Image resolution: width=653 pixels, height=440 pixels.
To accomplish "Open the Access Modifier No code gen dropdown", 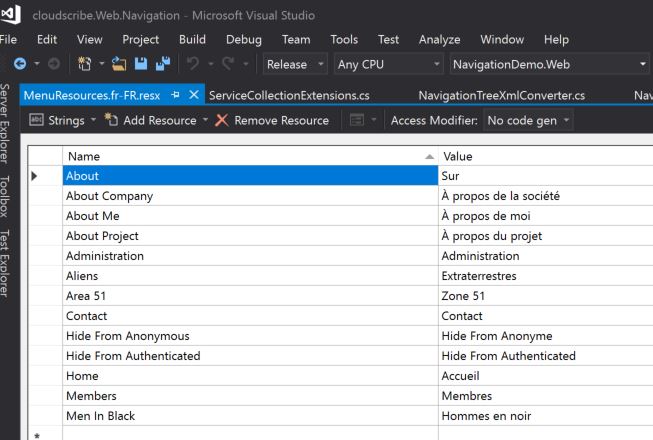I will pyautogui.click(x=528, y=120).
